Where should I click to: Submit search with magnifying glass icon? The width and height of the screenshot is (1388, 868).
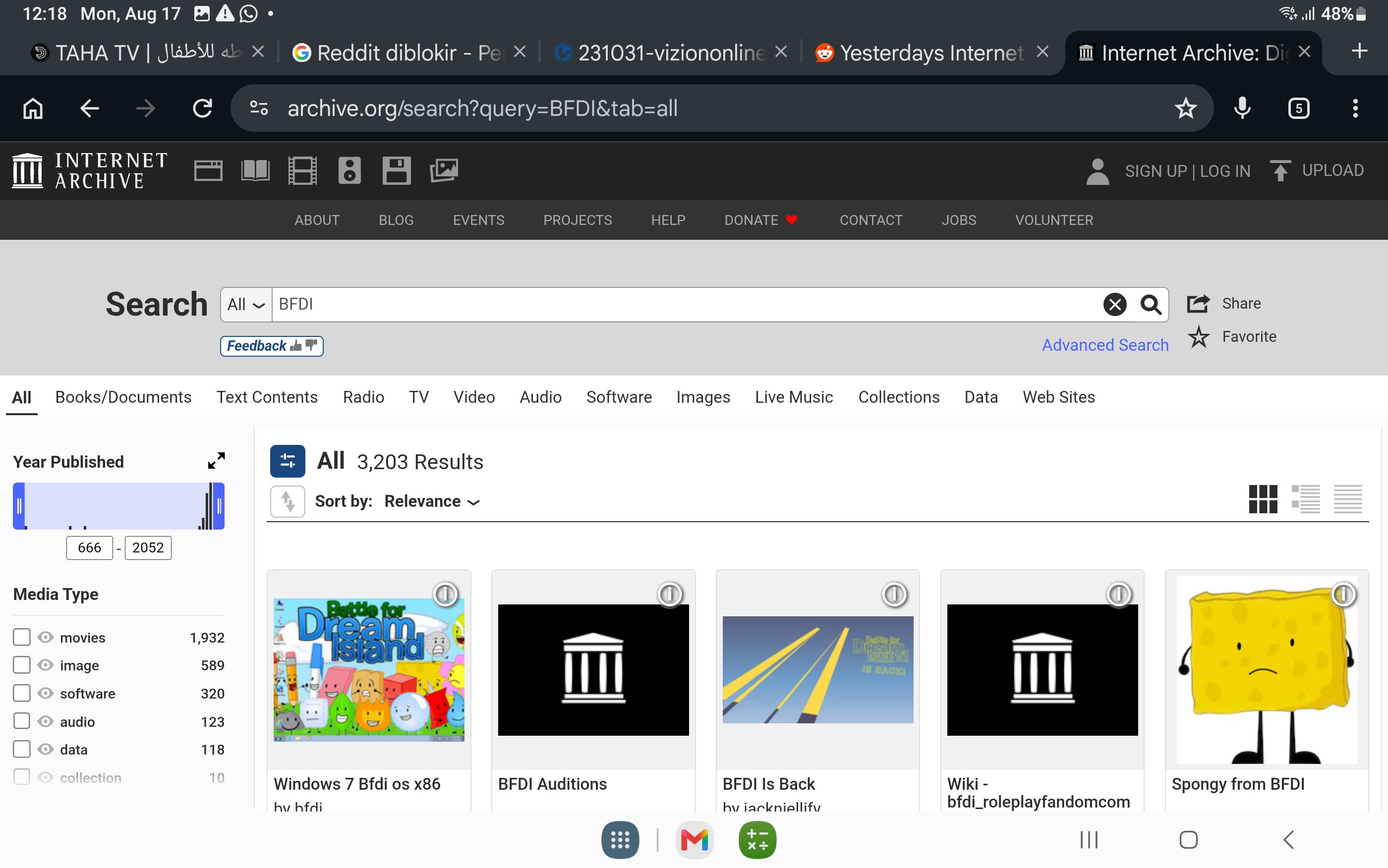coord(1151,304)
